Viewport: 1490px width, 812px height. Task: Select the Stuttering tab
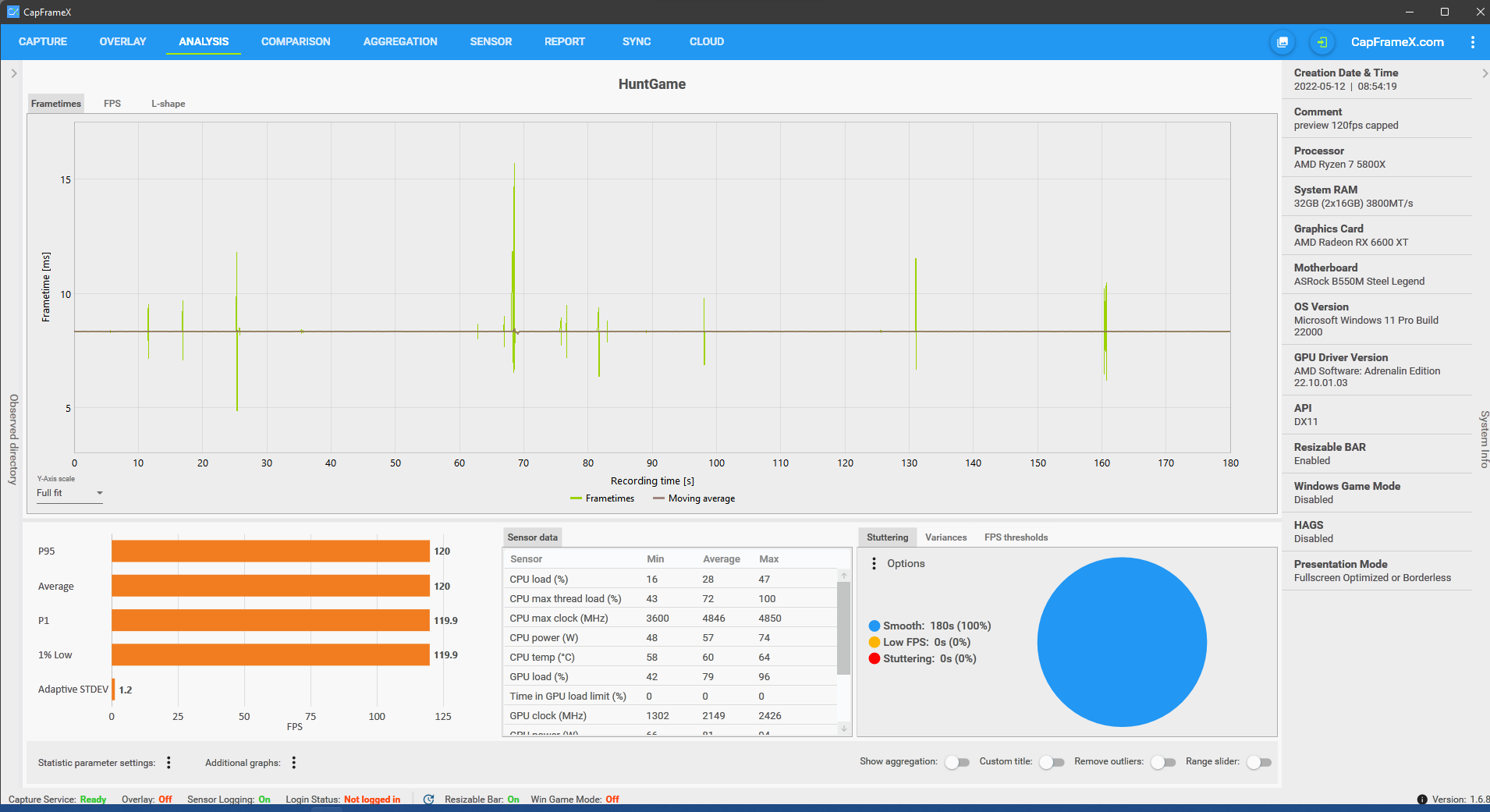click(x=887, y=537)
